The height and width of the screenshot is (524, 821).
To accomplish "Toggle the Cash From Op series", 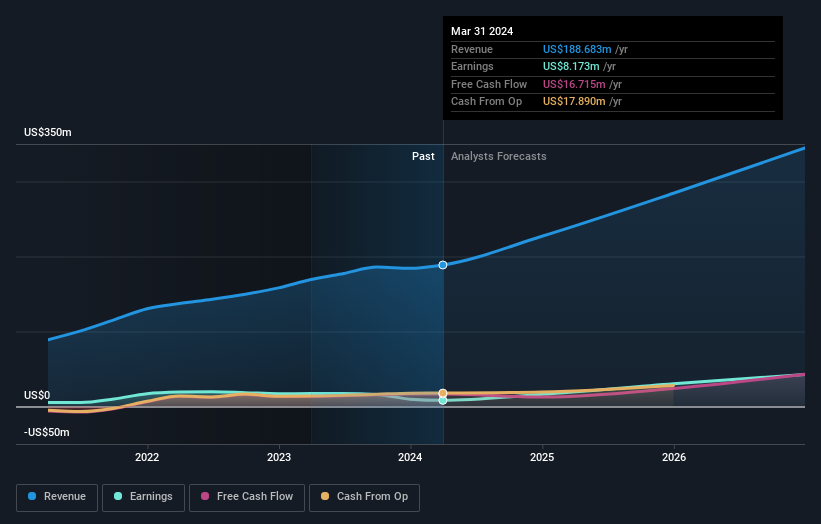I will 364,497.
